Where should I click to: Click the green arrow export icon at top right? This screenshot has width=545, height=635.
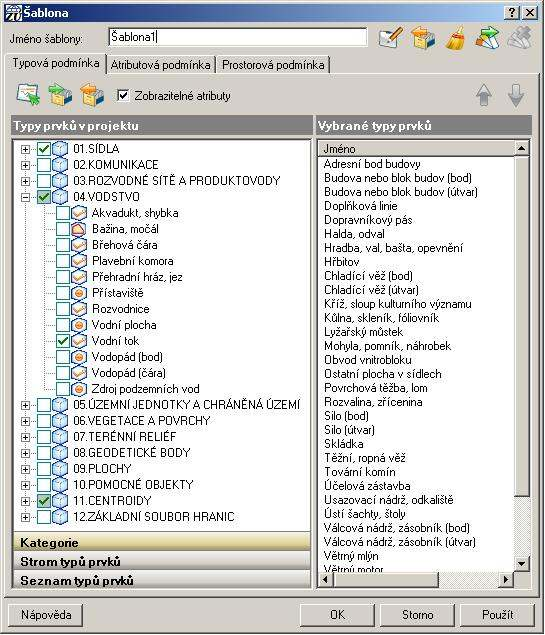click(487, 38)
